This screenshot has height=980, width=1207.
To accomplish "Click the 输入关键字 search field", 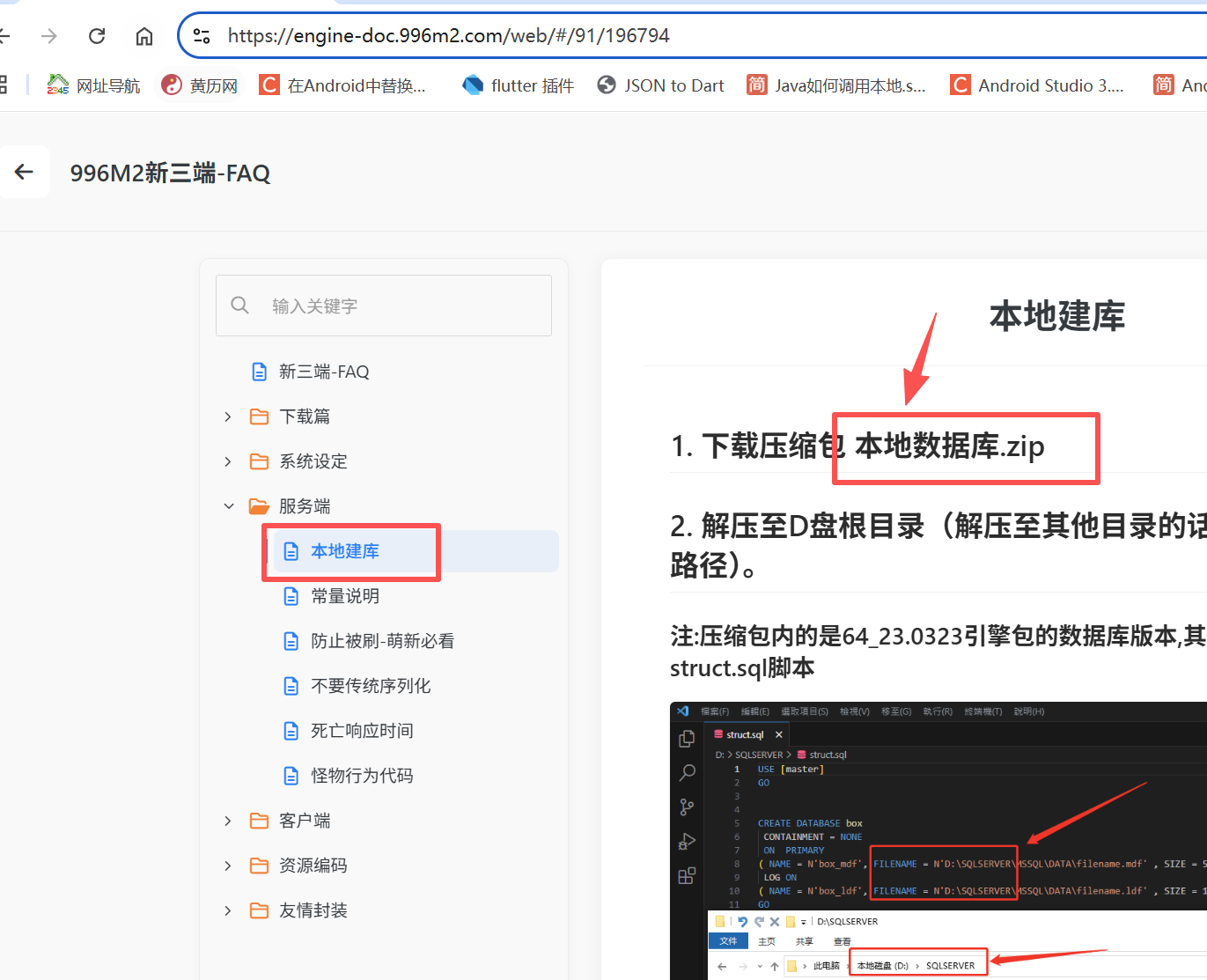I will [x=384, y=306].
